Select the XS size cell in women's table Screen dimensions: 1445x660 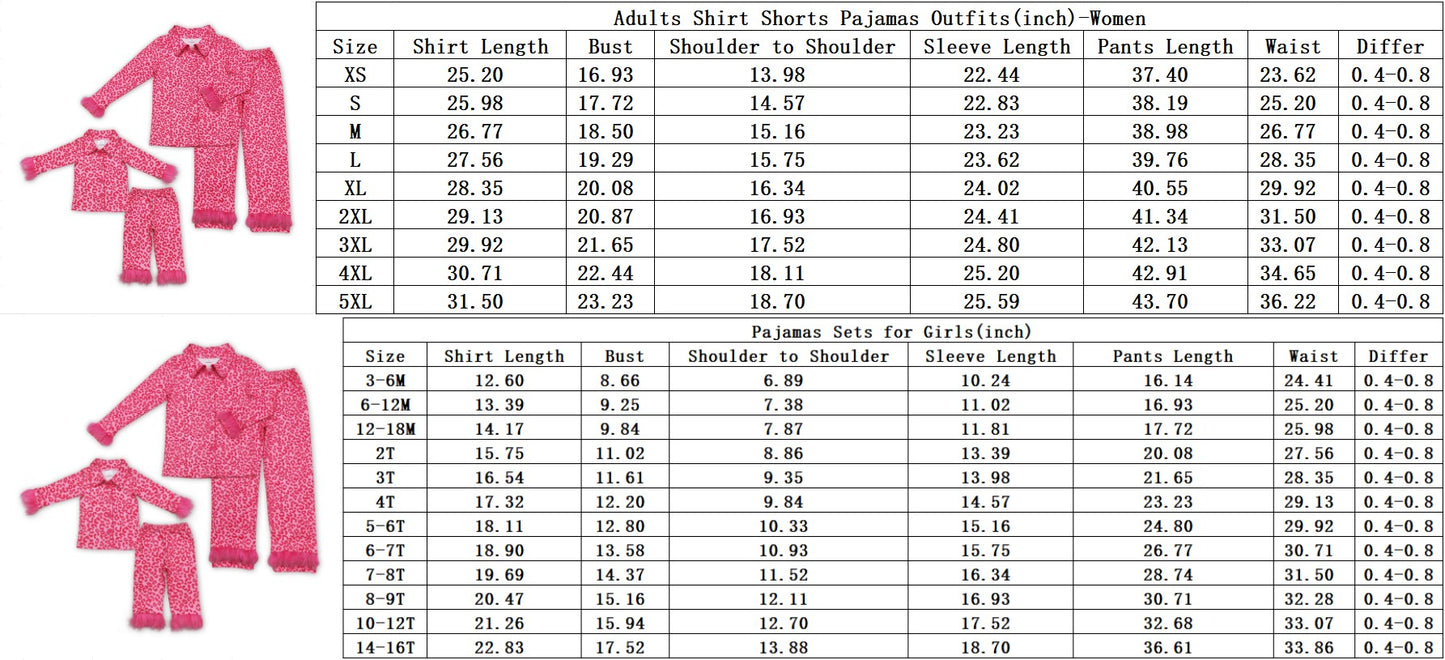355,75
